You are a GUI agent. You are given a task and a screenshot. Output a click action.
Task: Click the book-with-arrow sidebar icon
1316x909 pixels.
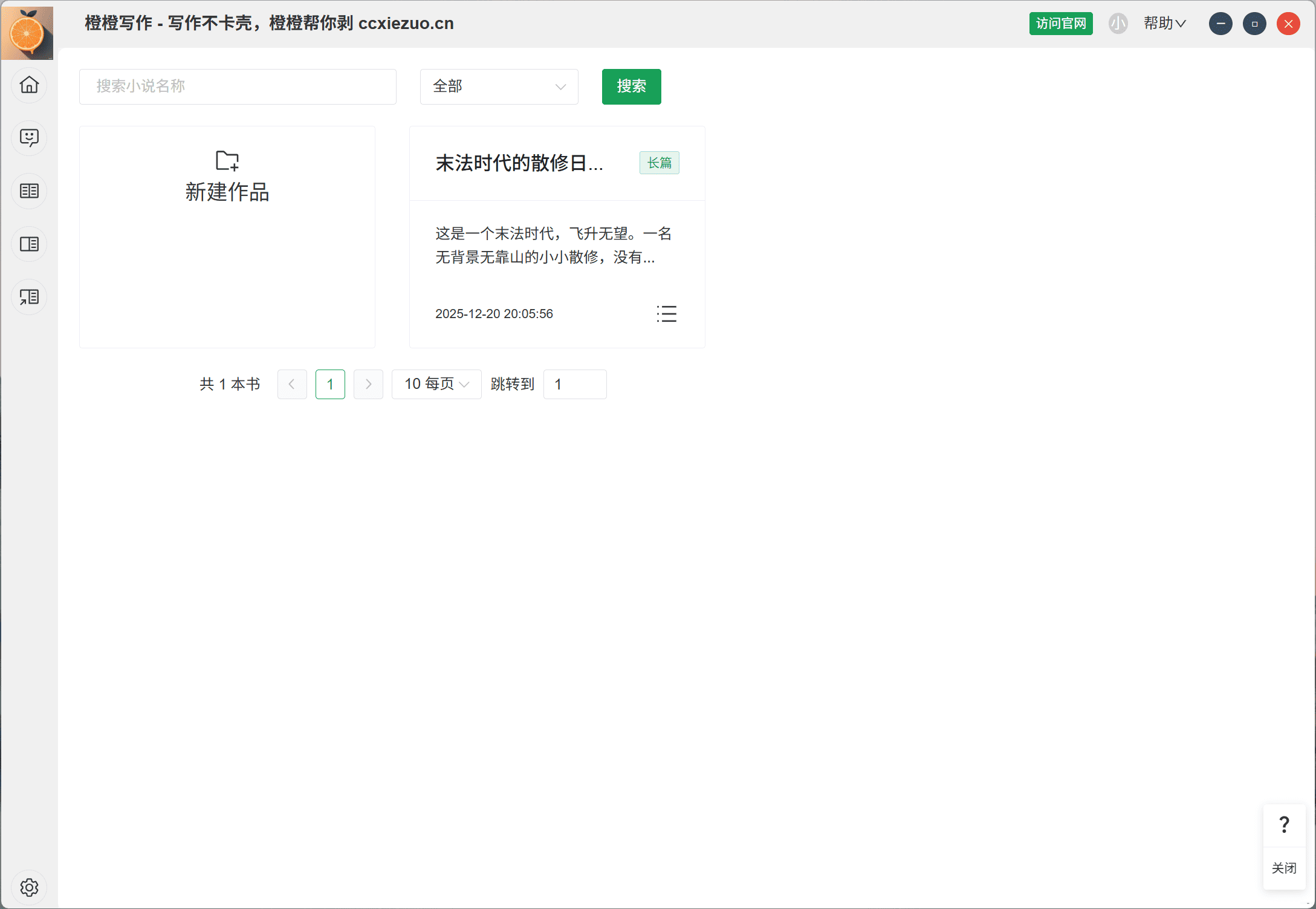(29, 297)
